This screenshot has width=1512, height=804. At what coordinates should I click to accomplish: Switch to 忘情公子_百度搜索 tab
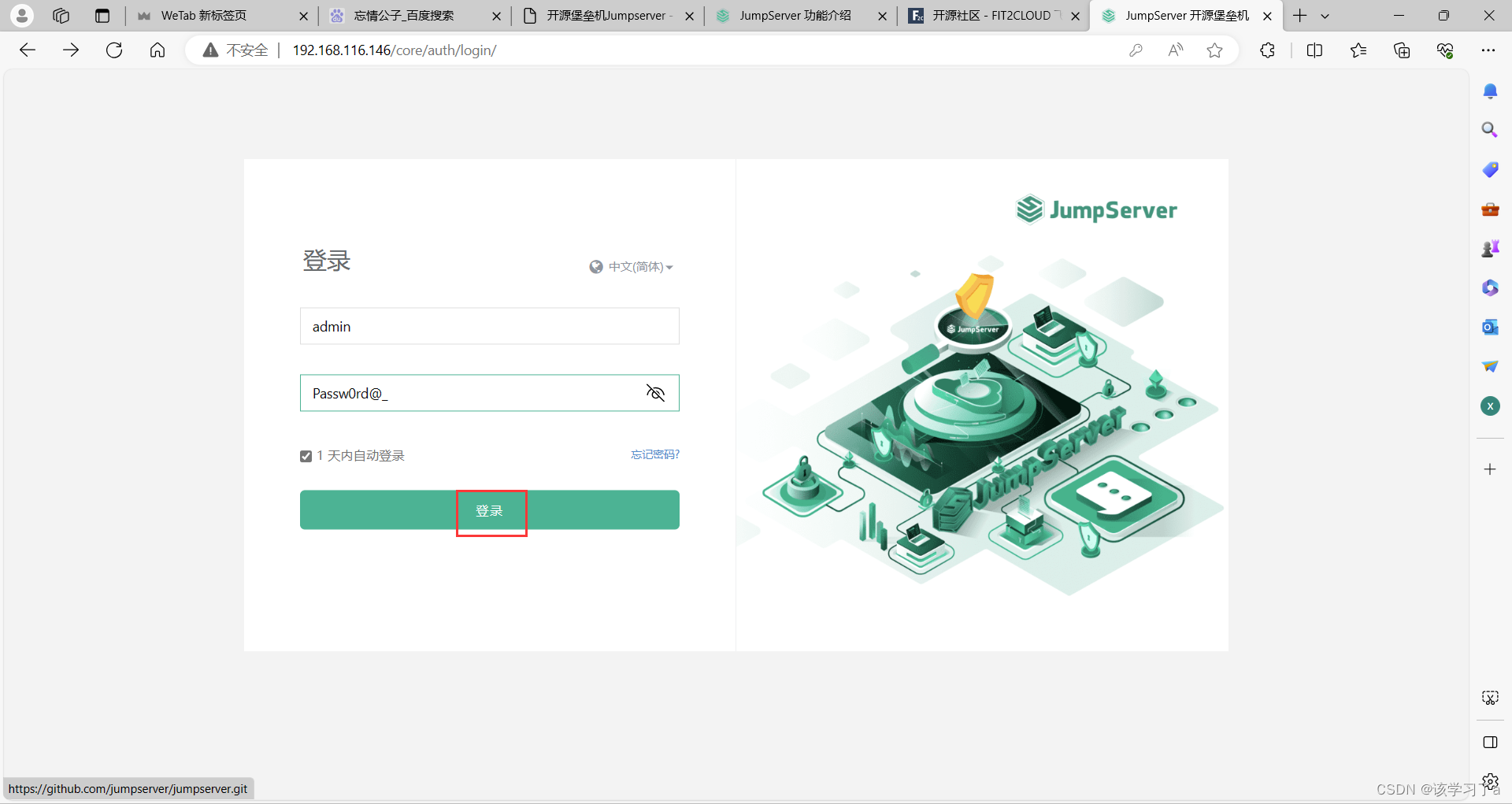pos(413,16)
